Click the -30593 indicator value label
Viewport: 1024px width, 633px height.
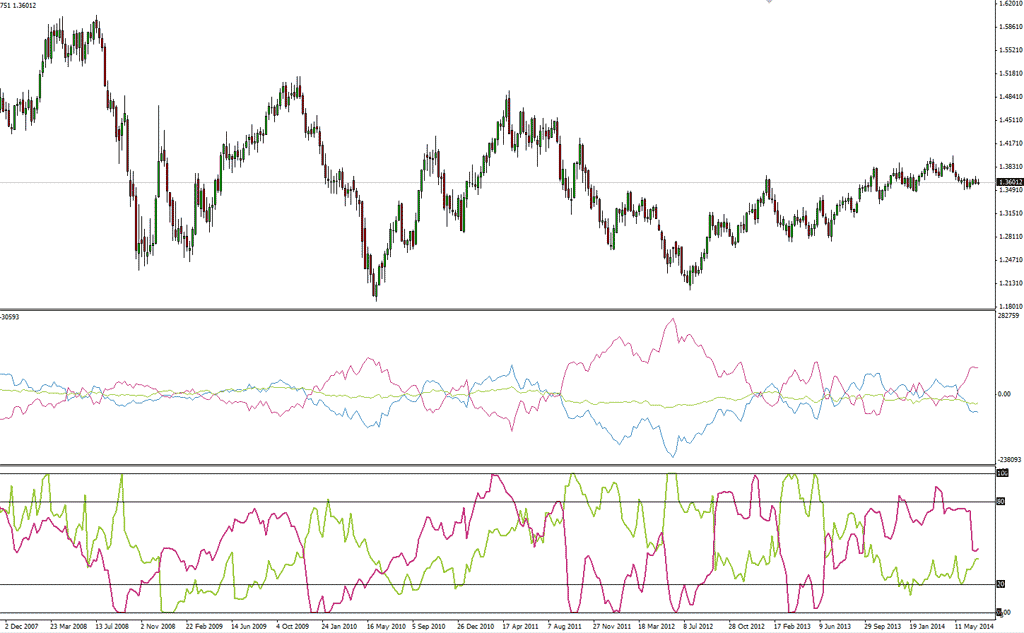click(10, 317)
